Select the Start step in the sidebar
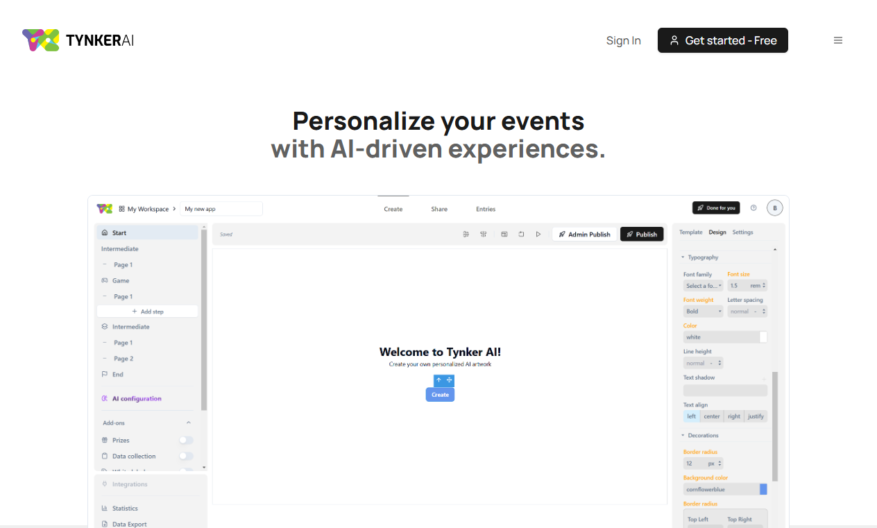The width and height of the screenshot is (877, 528). (x=148, y=233)
